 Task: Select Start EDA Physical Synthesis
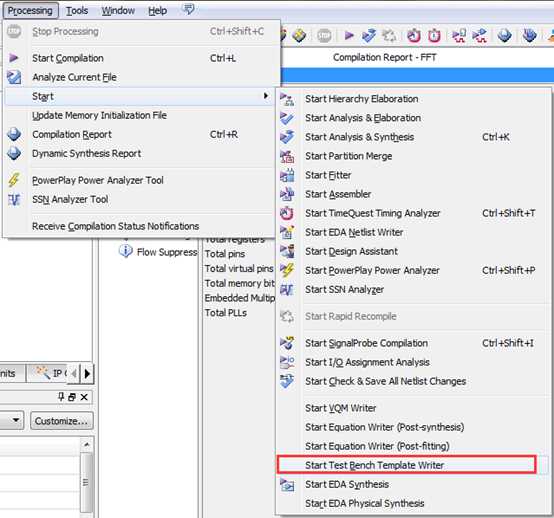(413, 504)
